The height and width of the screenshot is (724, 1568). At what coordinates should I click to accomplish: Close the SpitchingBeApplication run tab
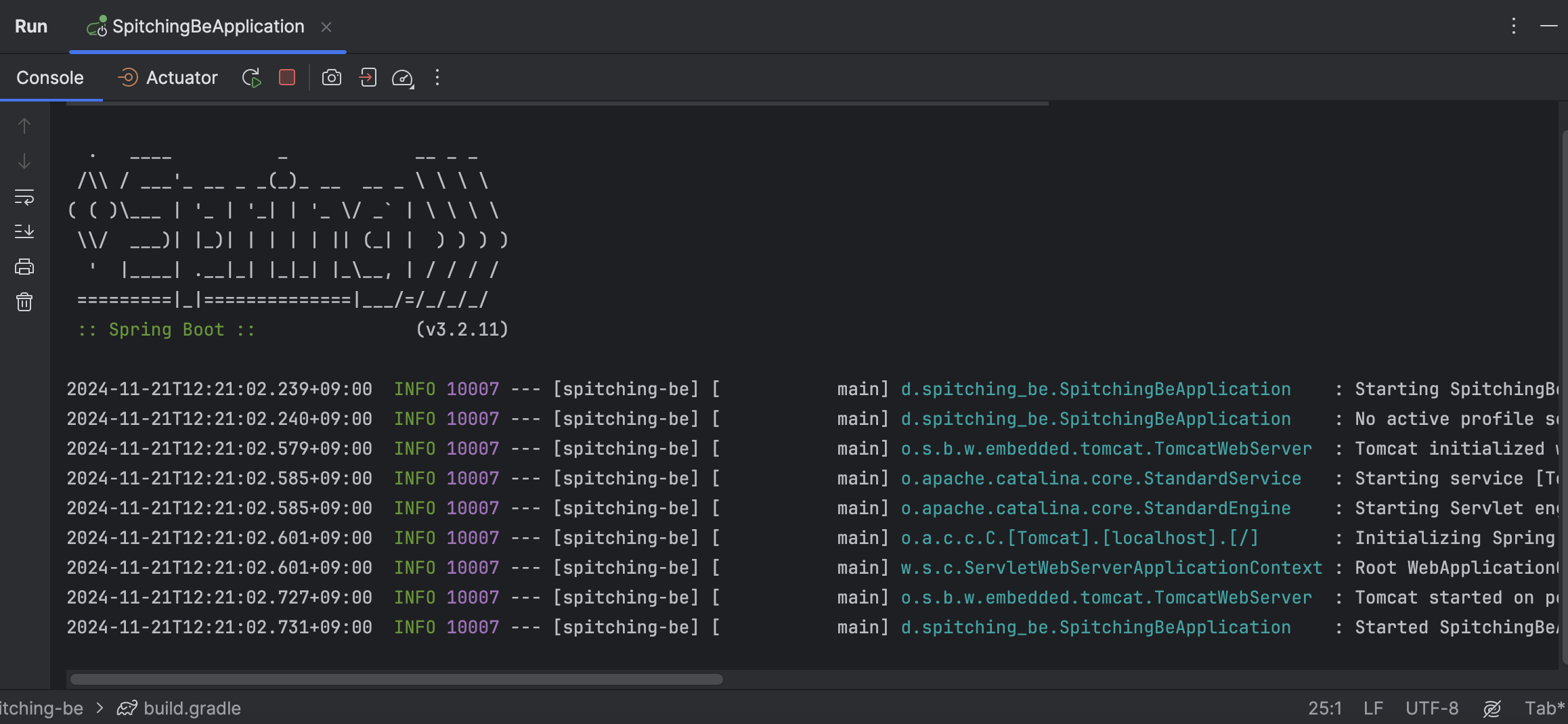click(326, 27)
